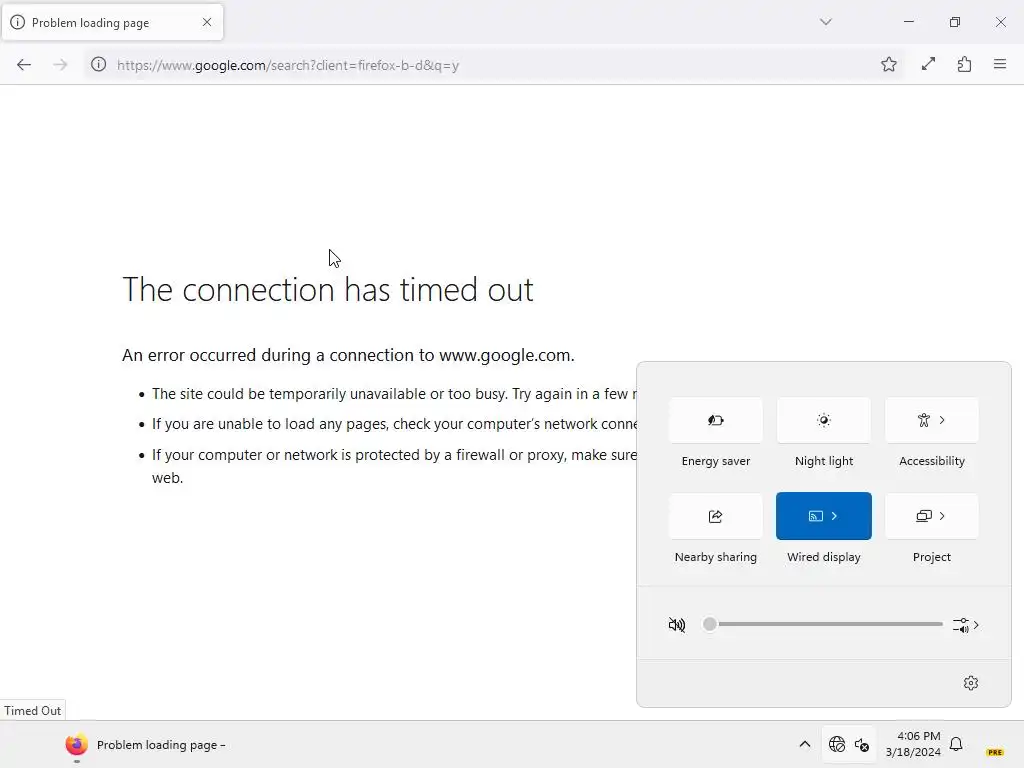This screenshot has height=768, width=1024.
Task: Expand Wired display options chevron
Action: coord(834,516)
